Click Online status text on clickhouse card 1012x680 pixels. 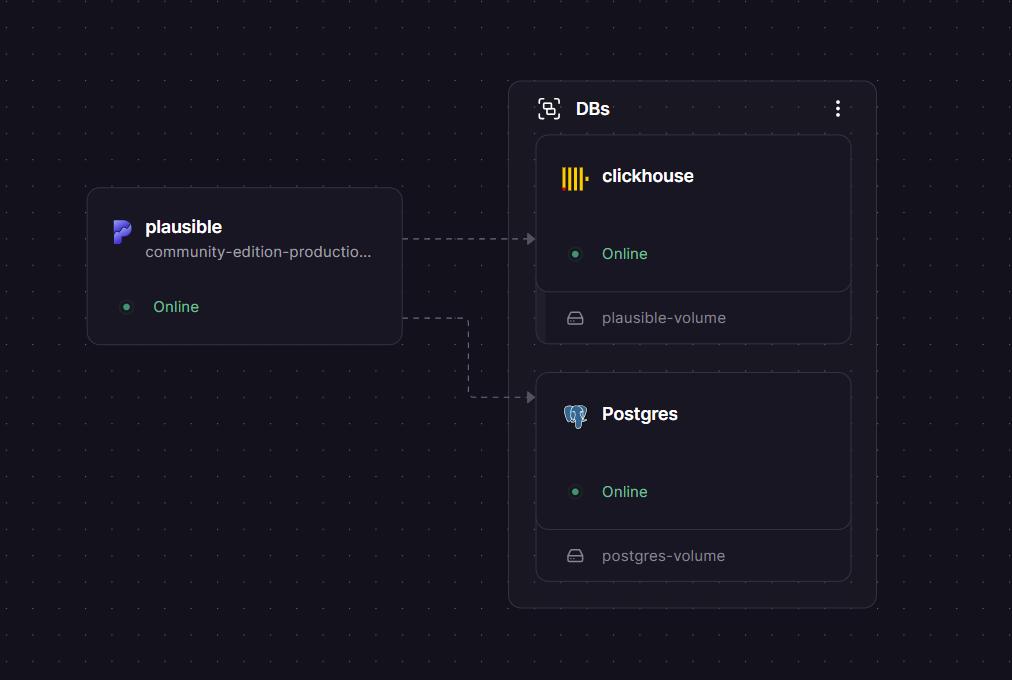625,254
